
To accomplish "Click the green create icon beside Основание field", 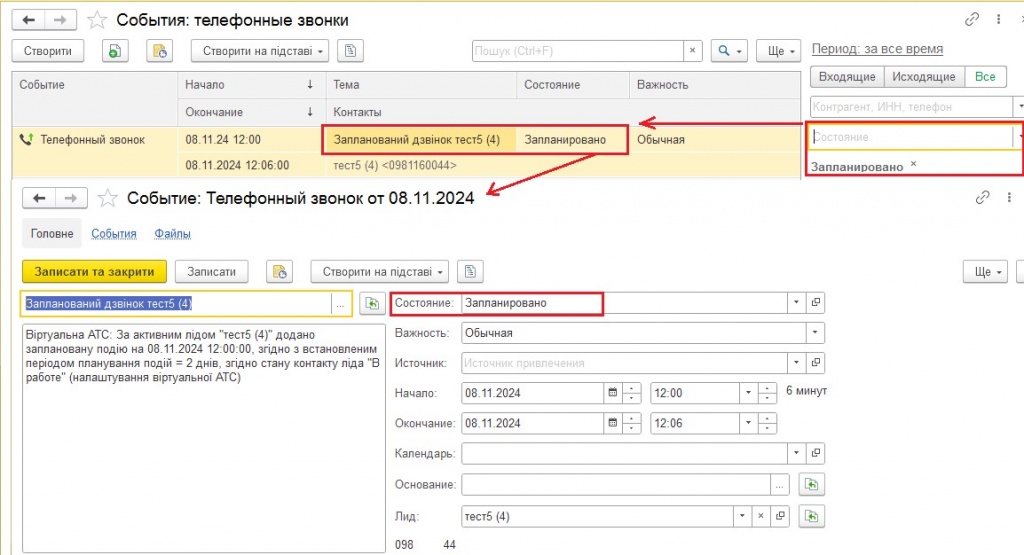I will [812, 485].
